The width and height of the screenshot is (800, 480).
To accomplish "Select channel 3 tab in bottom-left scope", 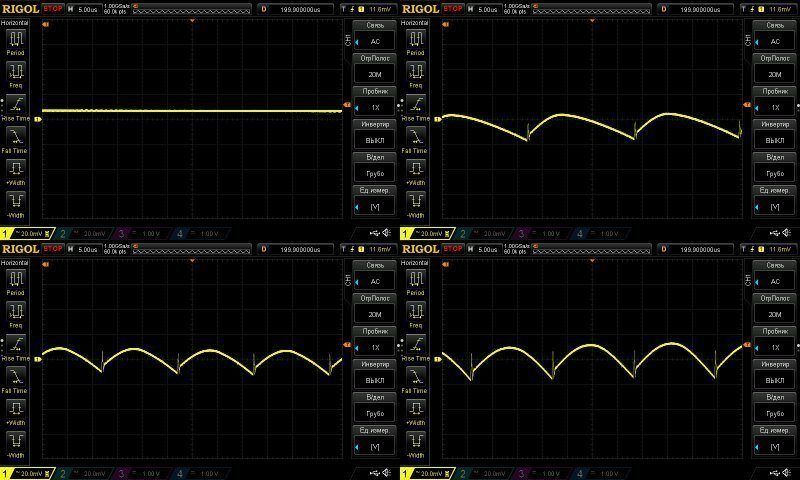I will pyautogui.click(x=142, y=474).
